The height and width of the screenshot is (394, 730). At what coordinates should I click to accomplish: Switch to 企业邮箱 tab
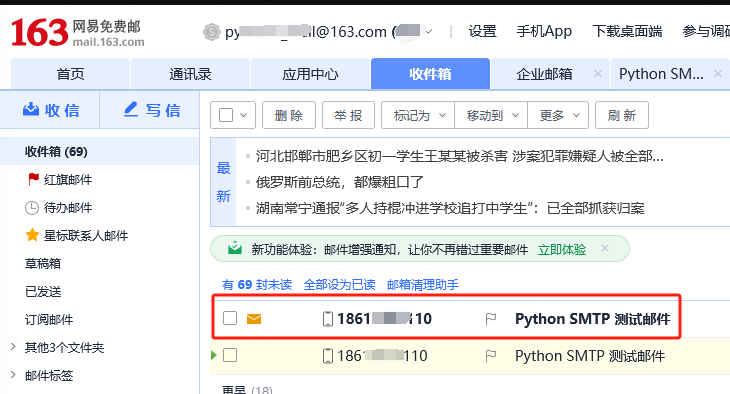(x=544, y=74)
